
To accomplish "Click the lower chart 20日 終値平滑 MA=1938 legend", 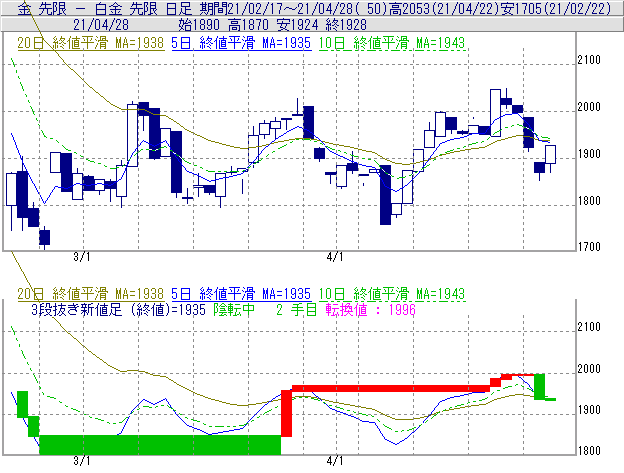I will coord(91,294).
